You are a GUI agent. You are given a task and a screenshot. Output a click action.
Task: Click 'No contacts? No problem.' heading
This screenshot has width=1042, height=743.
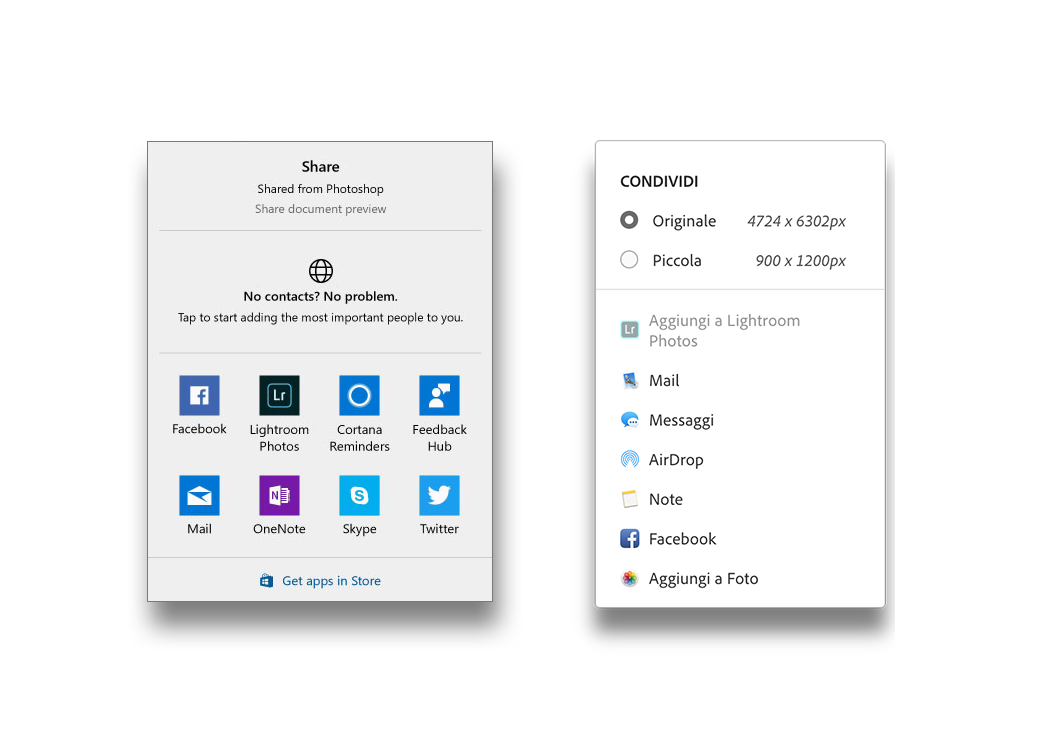click(320, 296)
